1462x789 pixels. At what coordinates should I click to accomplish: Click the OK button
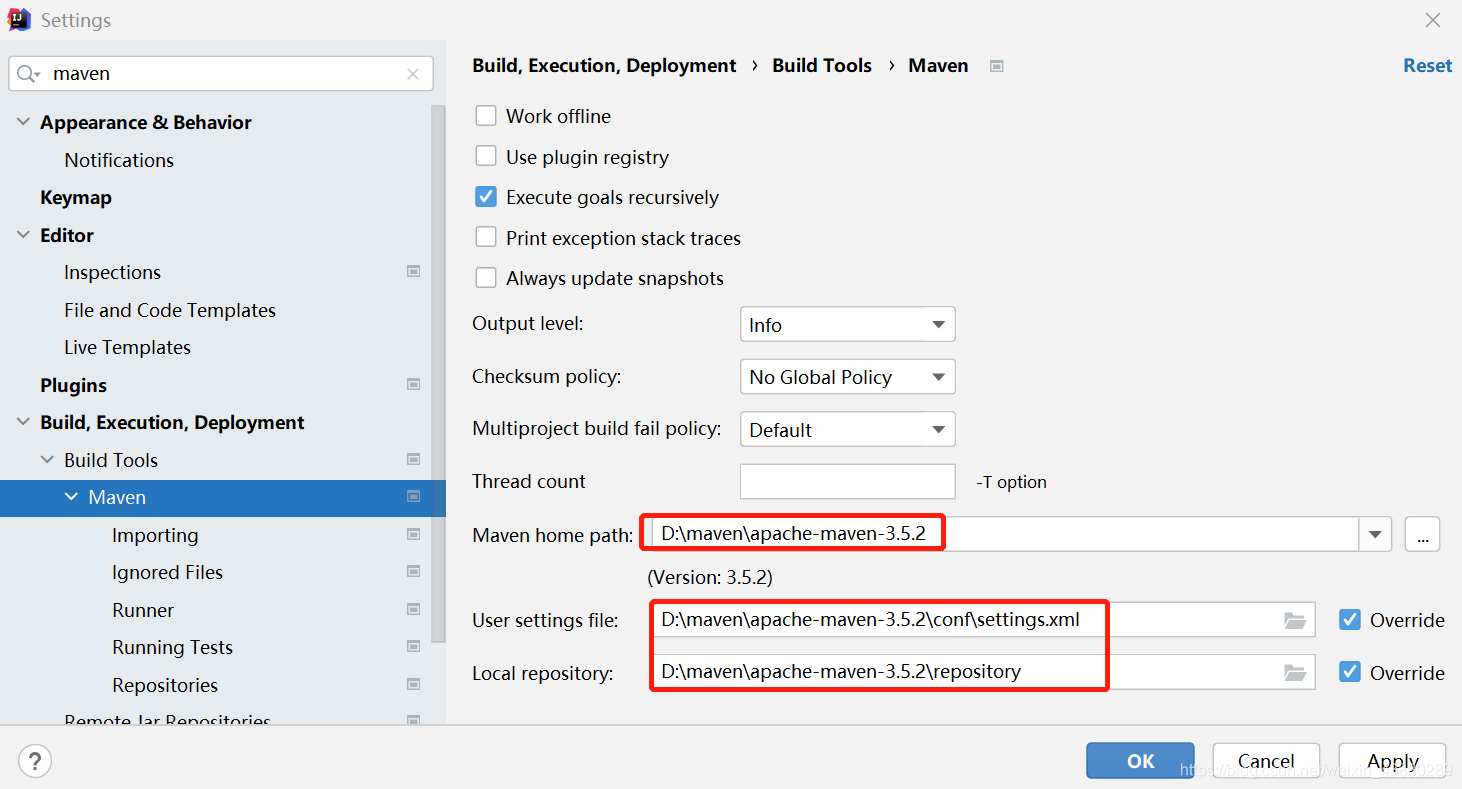1140,761
